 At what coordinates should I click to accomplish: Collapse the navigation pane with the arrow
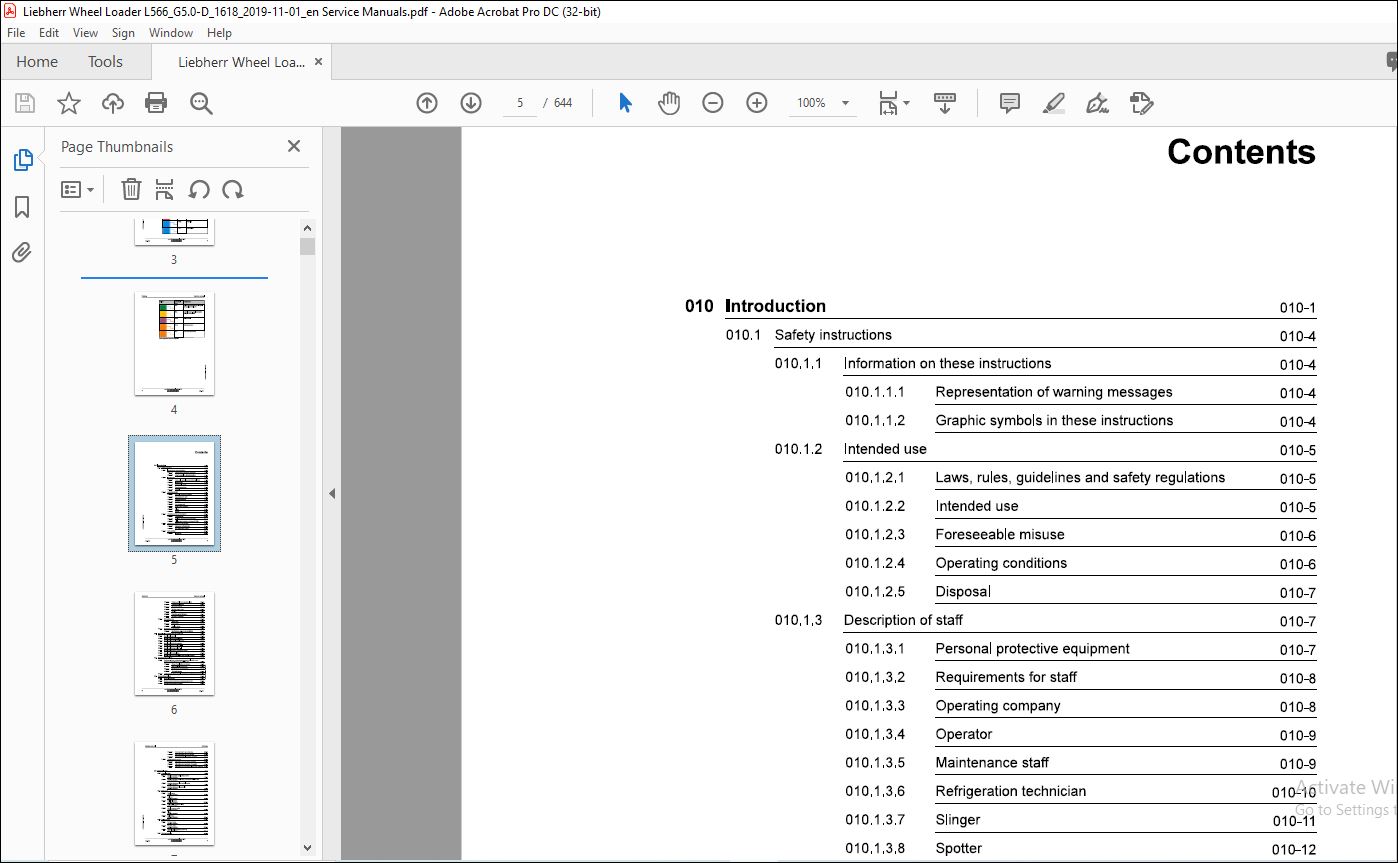click(x=332, y=493)
